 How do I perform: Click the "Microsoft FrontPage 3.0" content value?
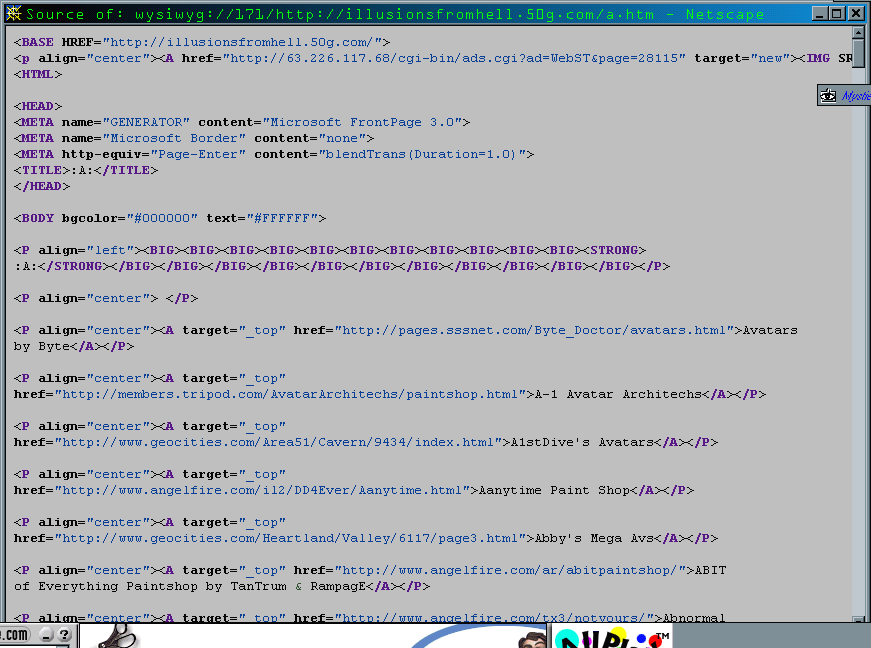[x=362, y=122]
